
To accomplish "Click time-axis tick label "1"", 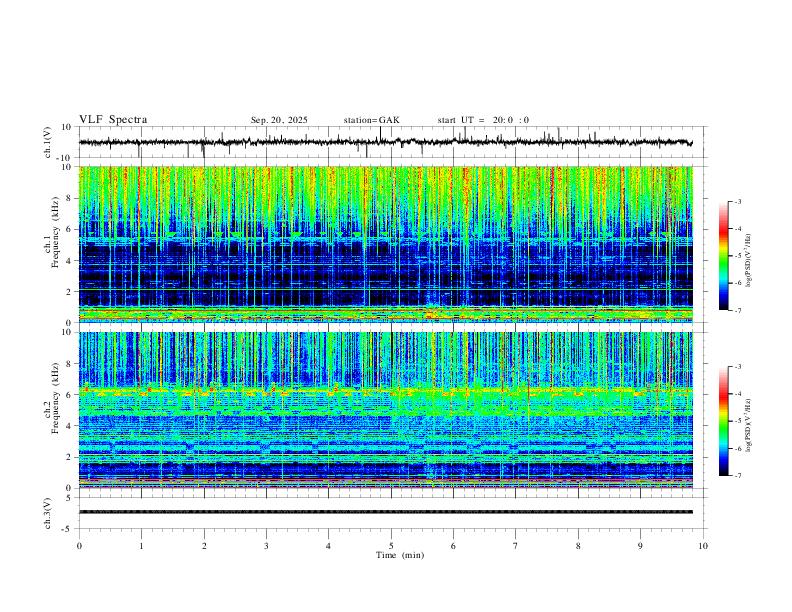I will [x=141, y=546].
